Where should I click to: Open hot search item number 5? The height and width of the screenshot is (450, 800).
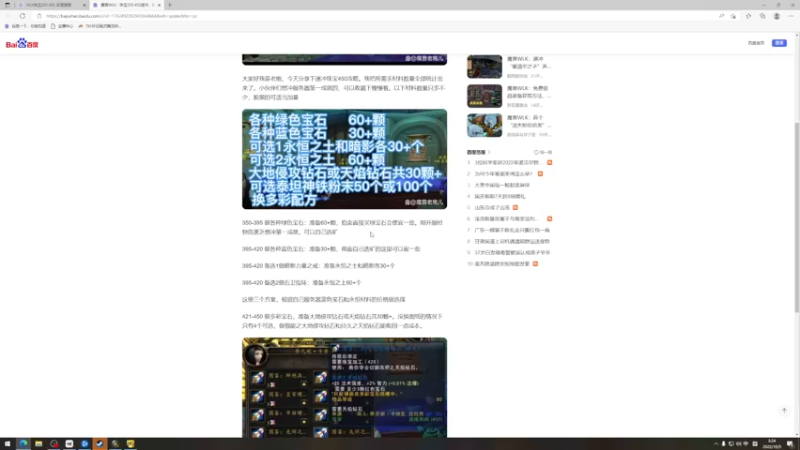(x=492, y=207)
